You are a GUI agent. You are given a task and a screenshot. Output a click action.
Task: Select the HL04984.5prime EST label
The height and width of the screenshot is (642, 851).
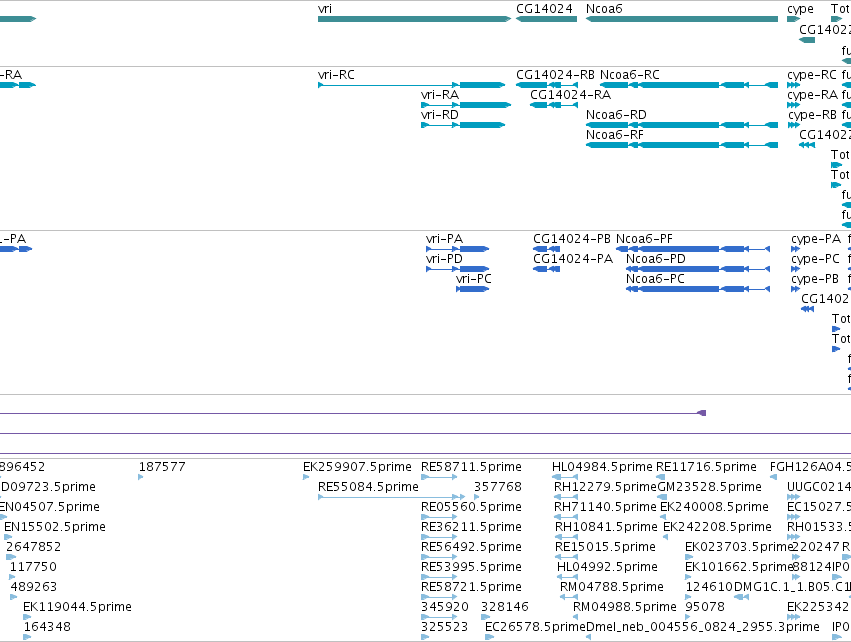(602, 467)
